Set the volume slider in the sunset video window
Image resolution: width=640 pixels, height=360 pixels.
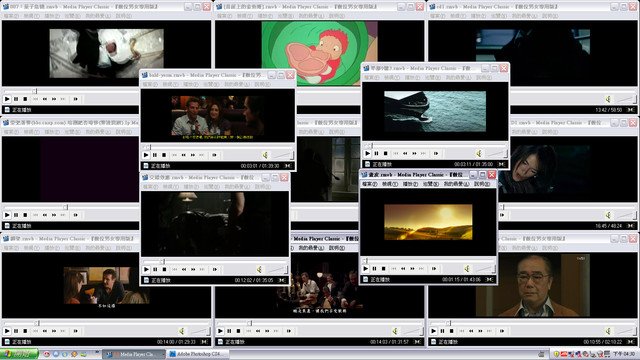[484, 269]
